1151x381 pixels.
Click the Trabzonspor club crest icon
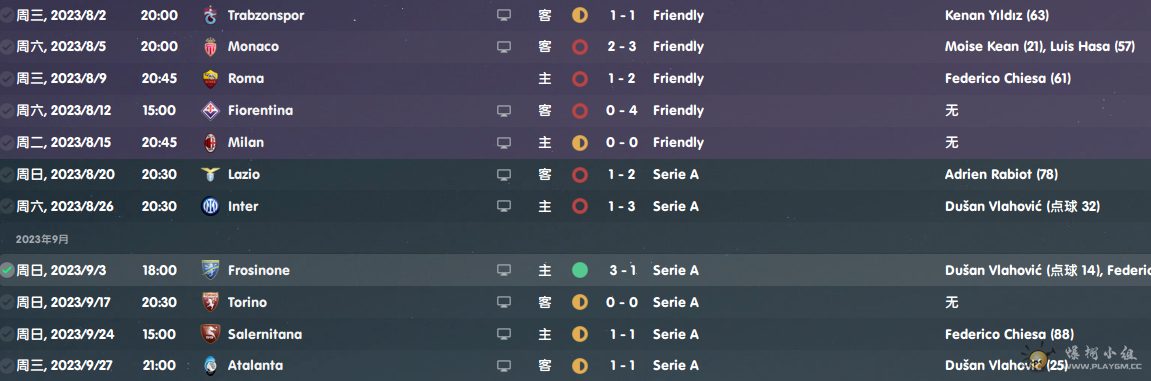click(x=211, y=15)
